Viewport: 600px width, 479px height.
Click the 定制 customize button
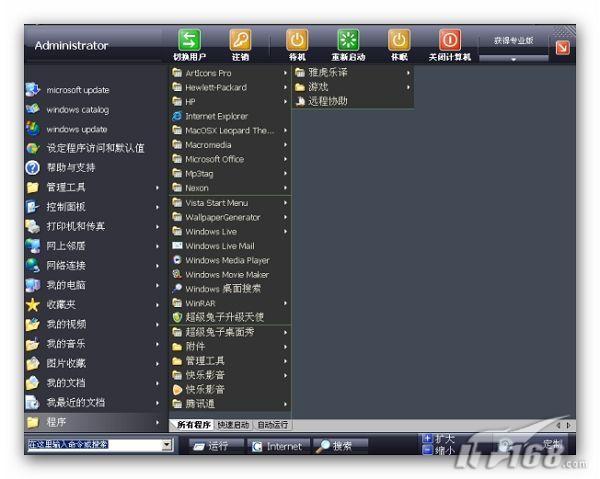[552, 444]
